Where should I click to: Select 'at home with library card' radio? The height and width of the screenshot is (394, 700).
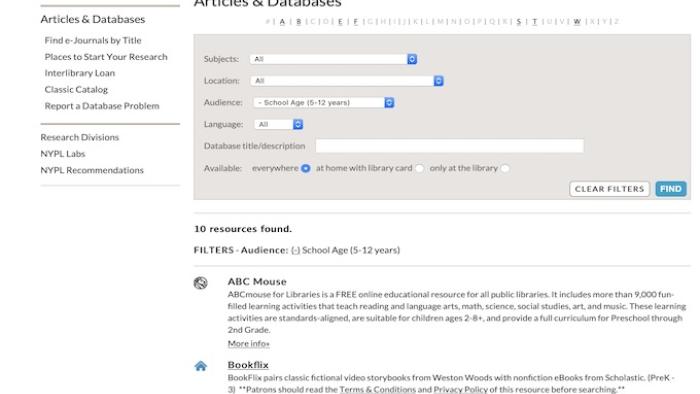[419, 168]
